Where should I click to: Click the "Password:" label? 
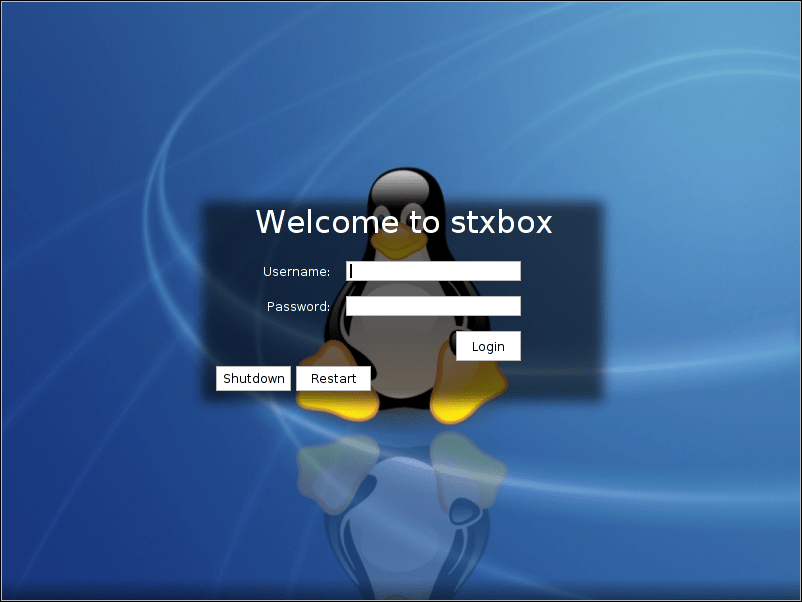pos(299,306)
